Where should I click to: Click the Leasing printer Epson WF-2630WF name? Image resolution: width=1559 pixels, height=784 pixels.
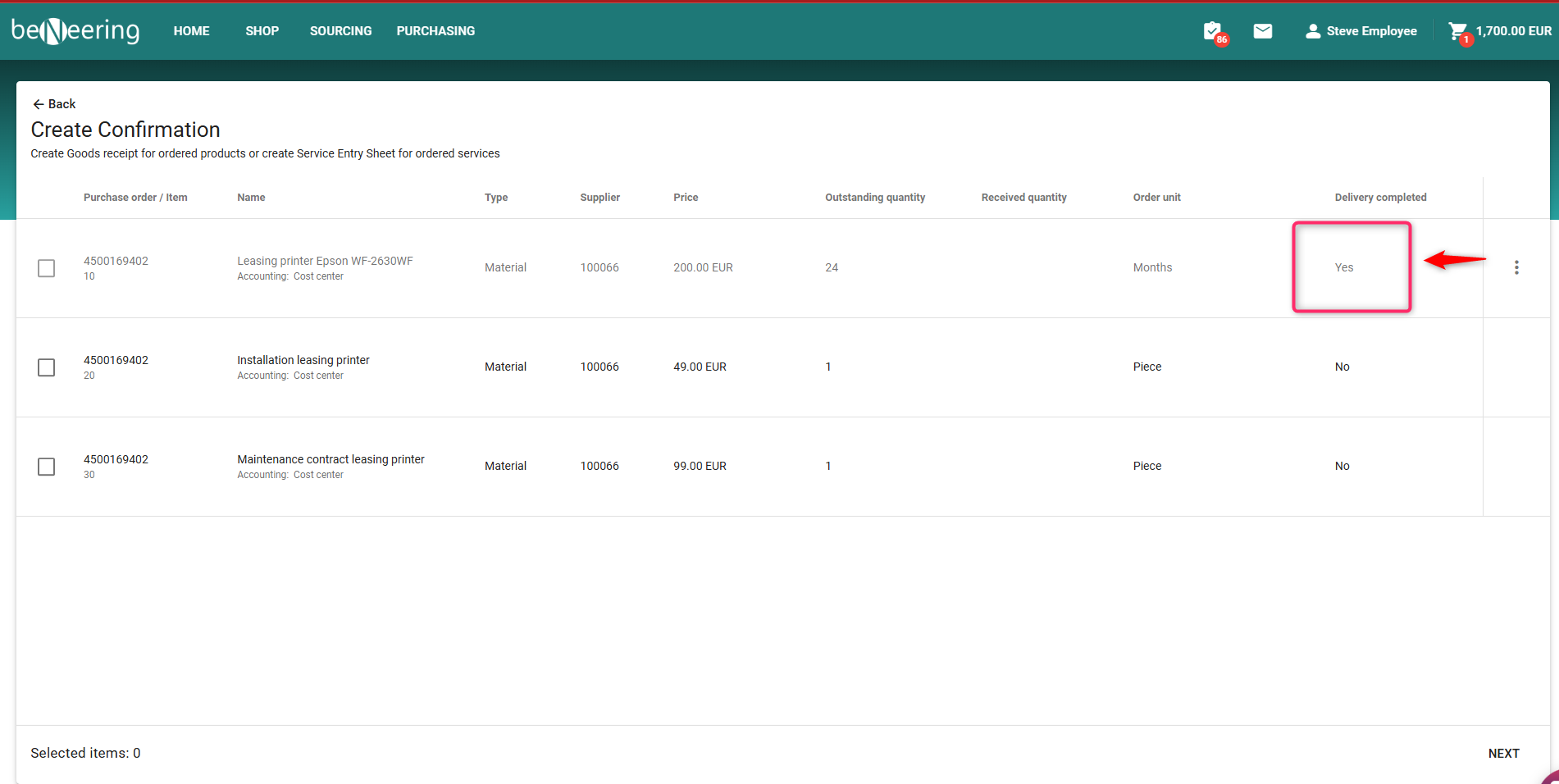click(325, 261)
